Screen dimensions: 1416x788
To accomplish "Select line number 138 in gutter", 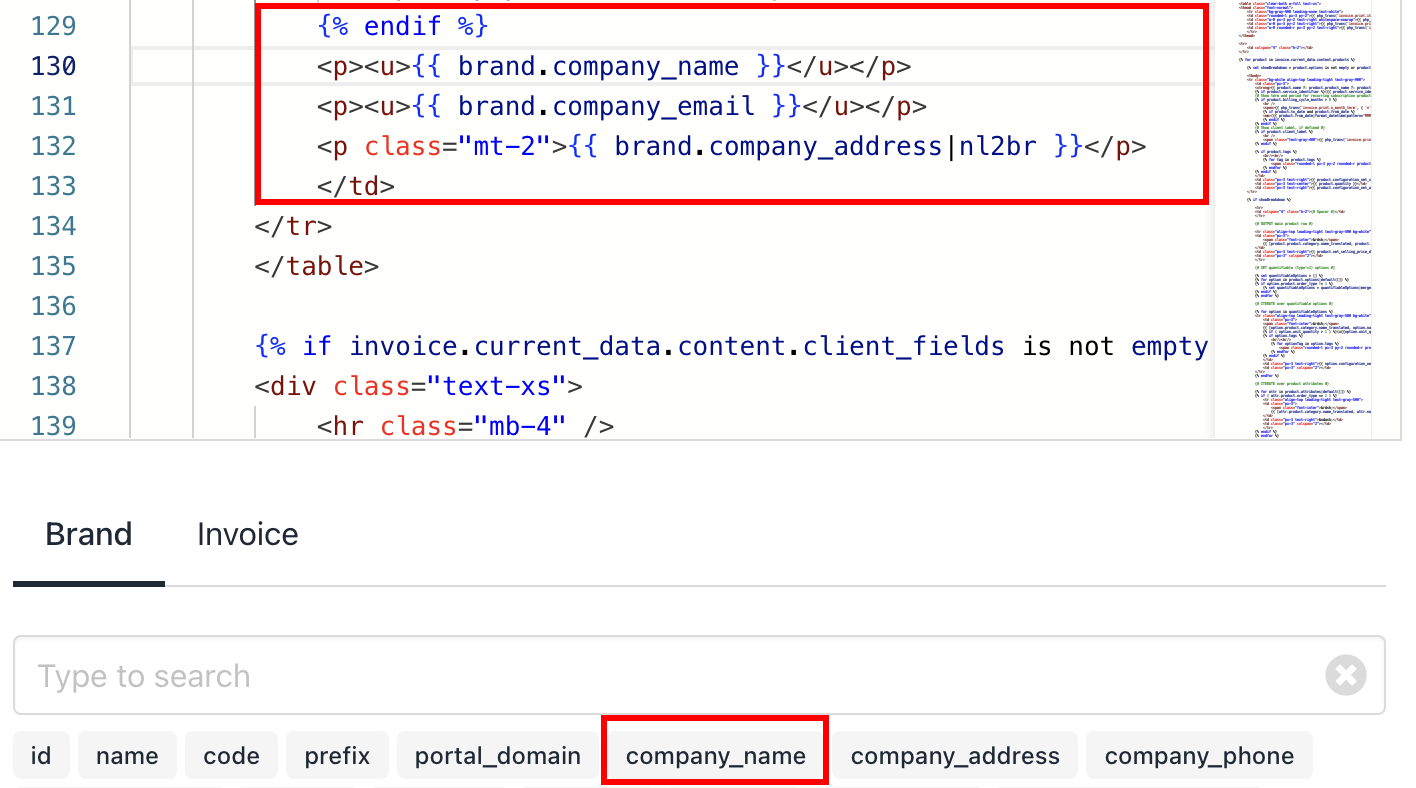I will click(x=54, y=386).
